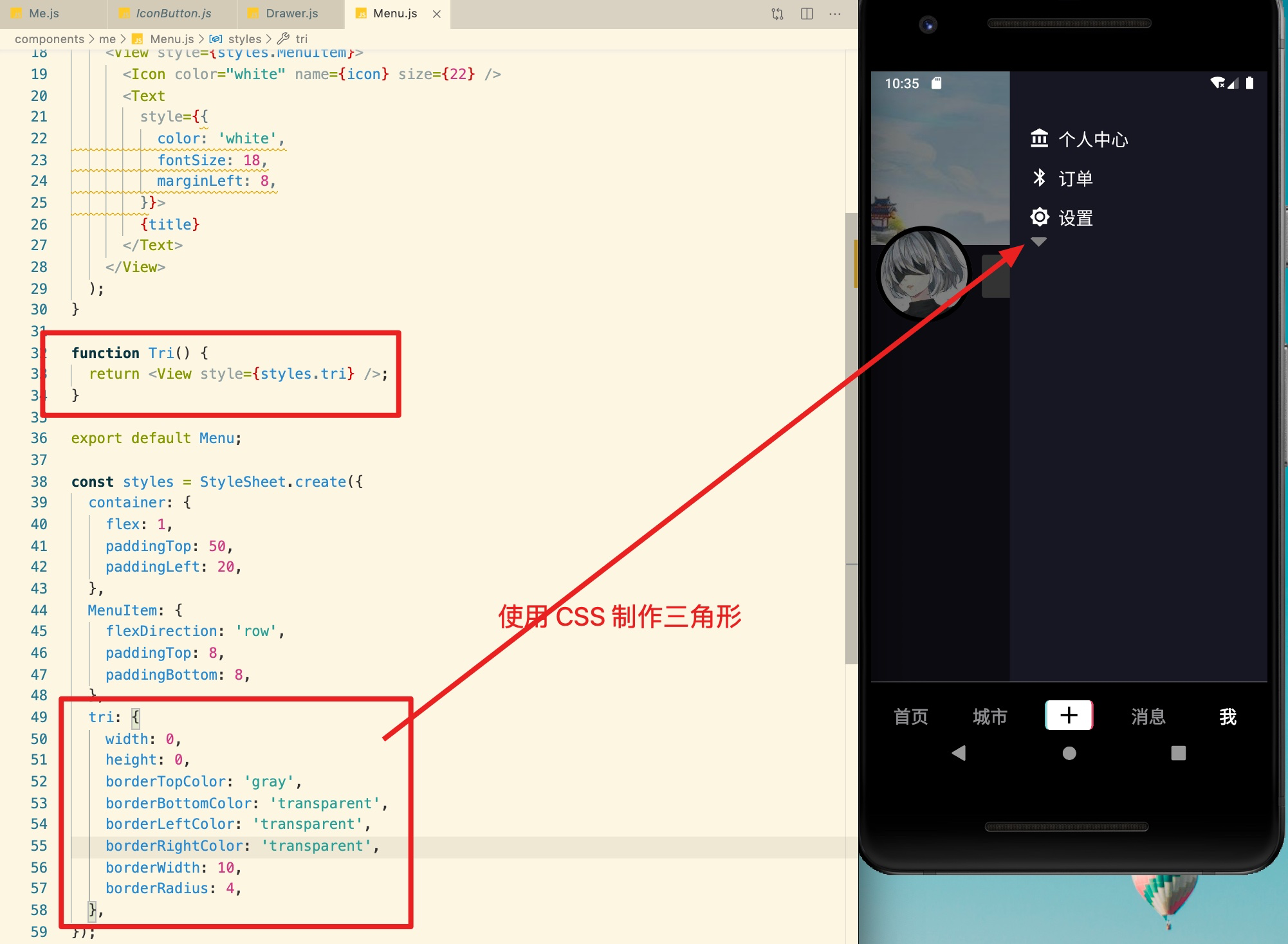Open the editor More Actions menu
Image resolution: width=1288 pixels, height=944 pixels.
coord(835,14)
